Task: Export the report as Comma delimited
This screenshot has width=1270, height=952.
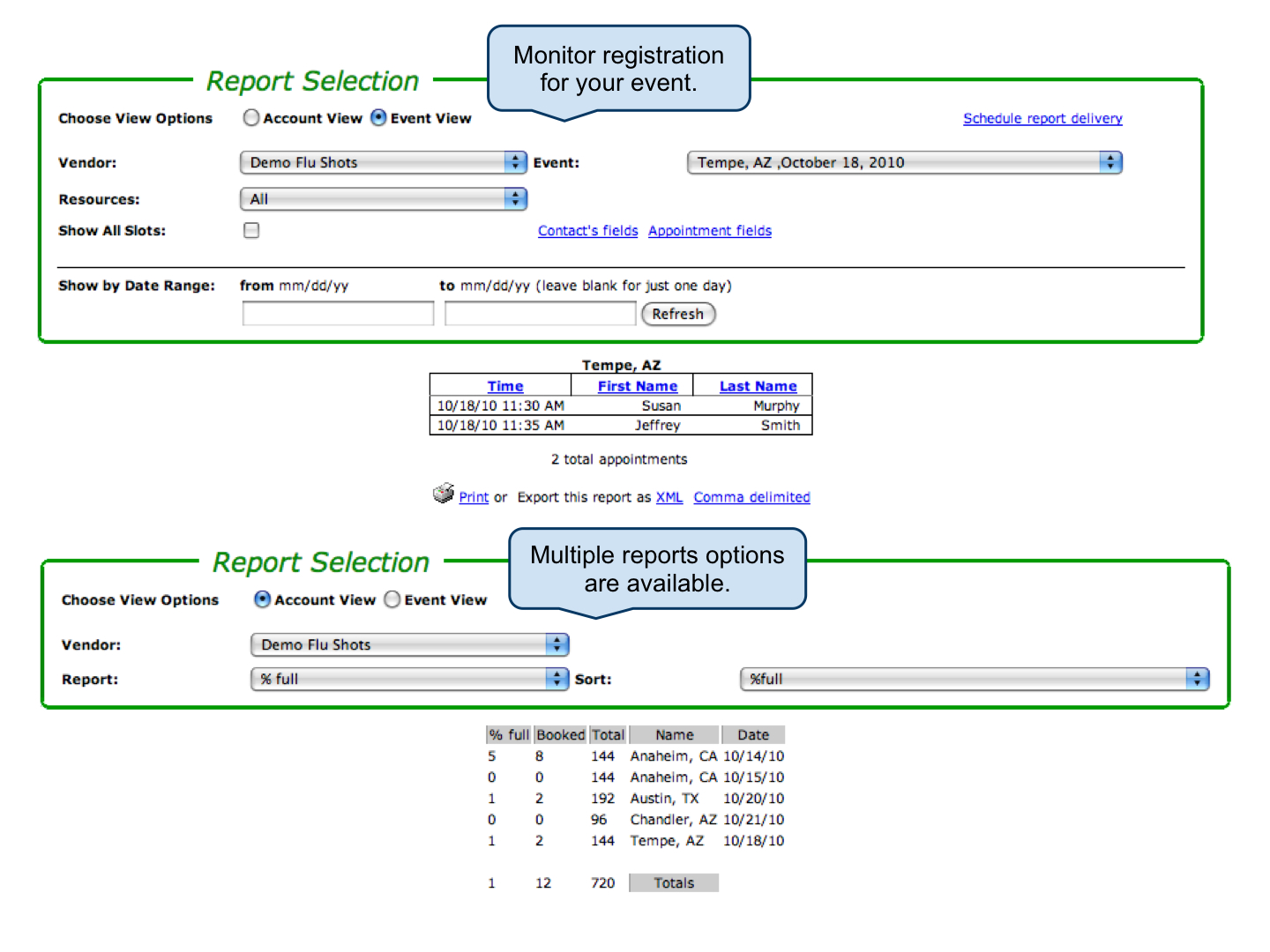Action: coord(752,497)
